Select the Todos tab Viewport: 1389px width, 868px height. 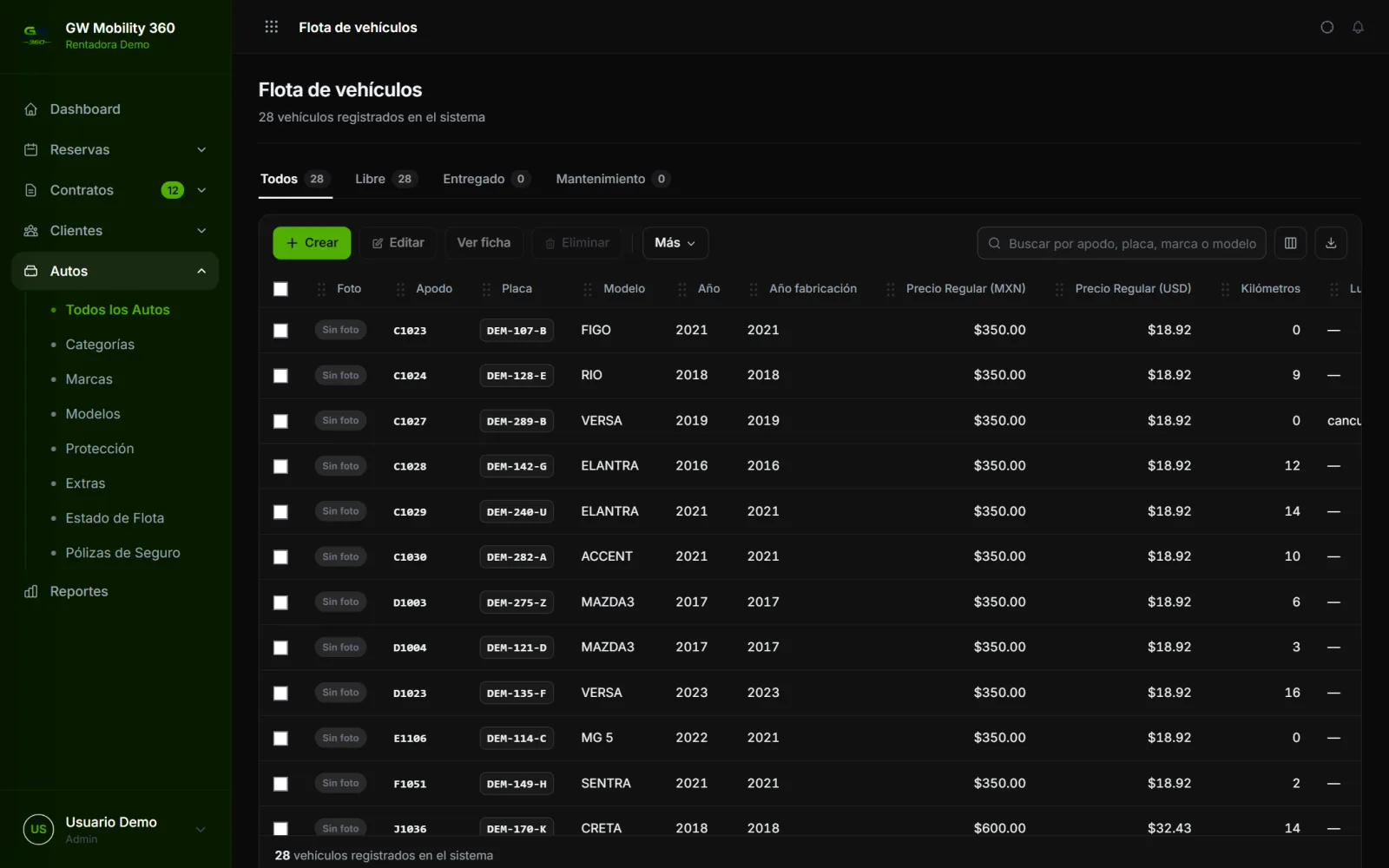tap(295, 179)
